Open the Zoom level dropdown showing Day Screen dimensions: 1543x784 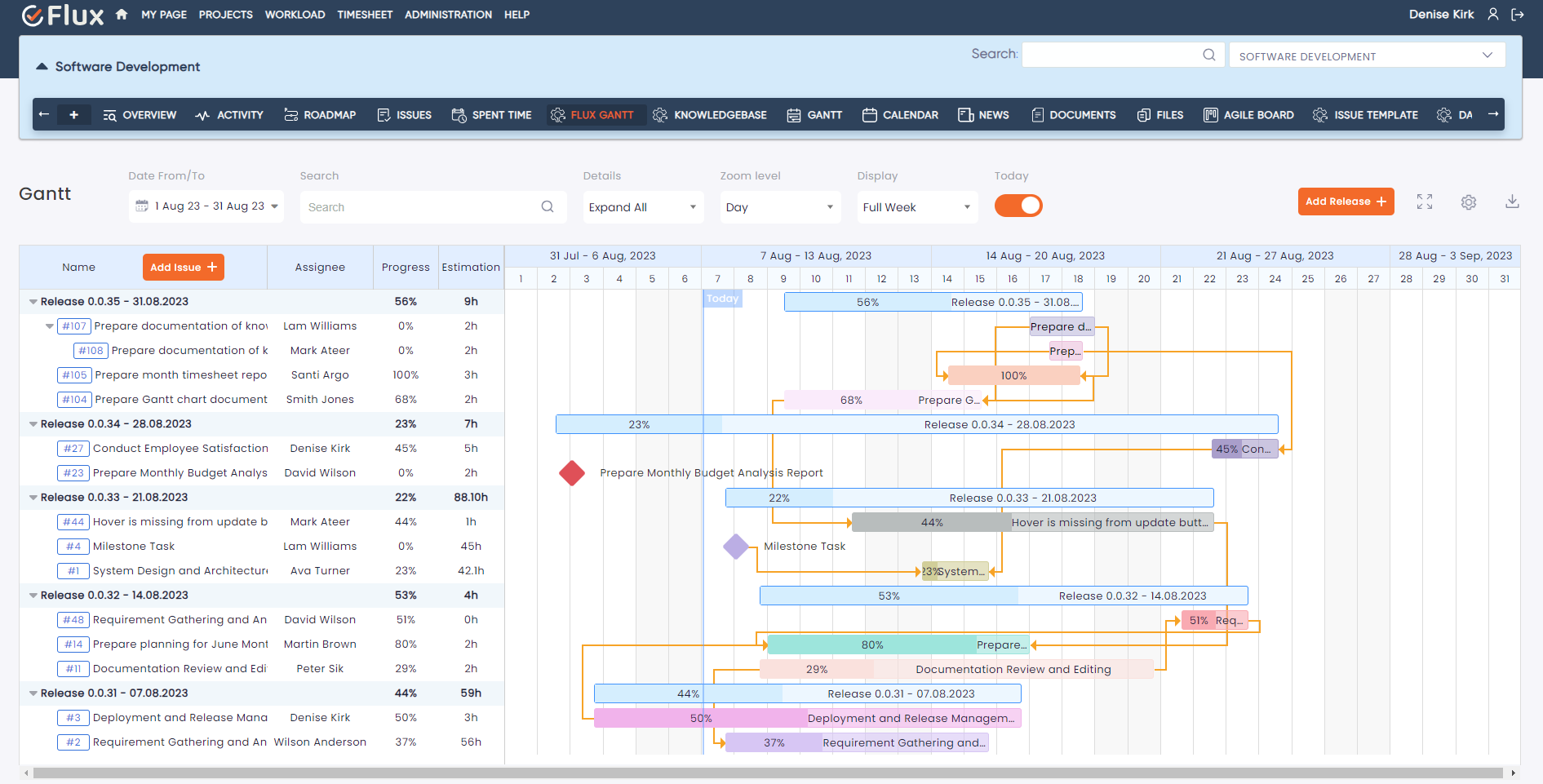click(x=779, y=206)
